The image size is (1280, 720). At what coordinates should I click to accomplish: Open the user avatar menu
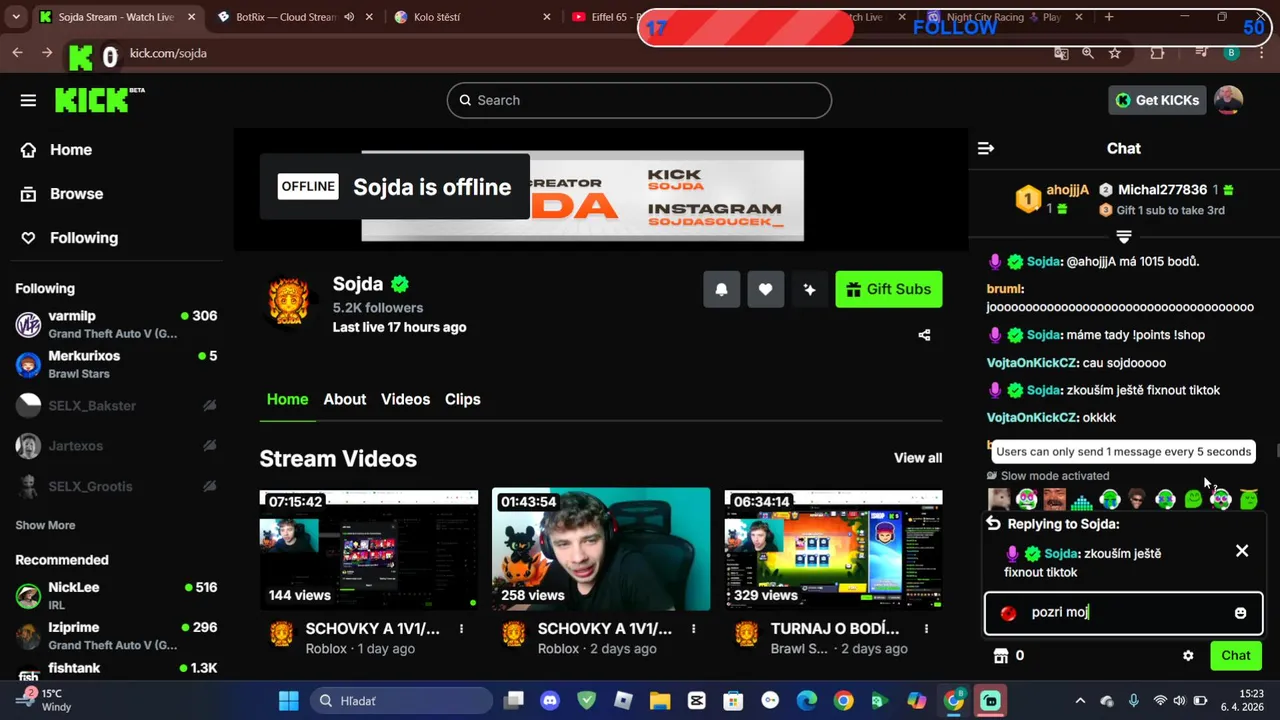tap(1228, 100)
